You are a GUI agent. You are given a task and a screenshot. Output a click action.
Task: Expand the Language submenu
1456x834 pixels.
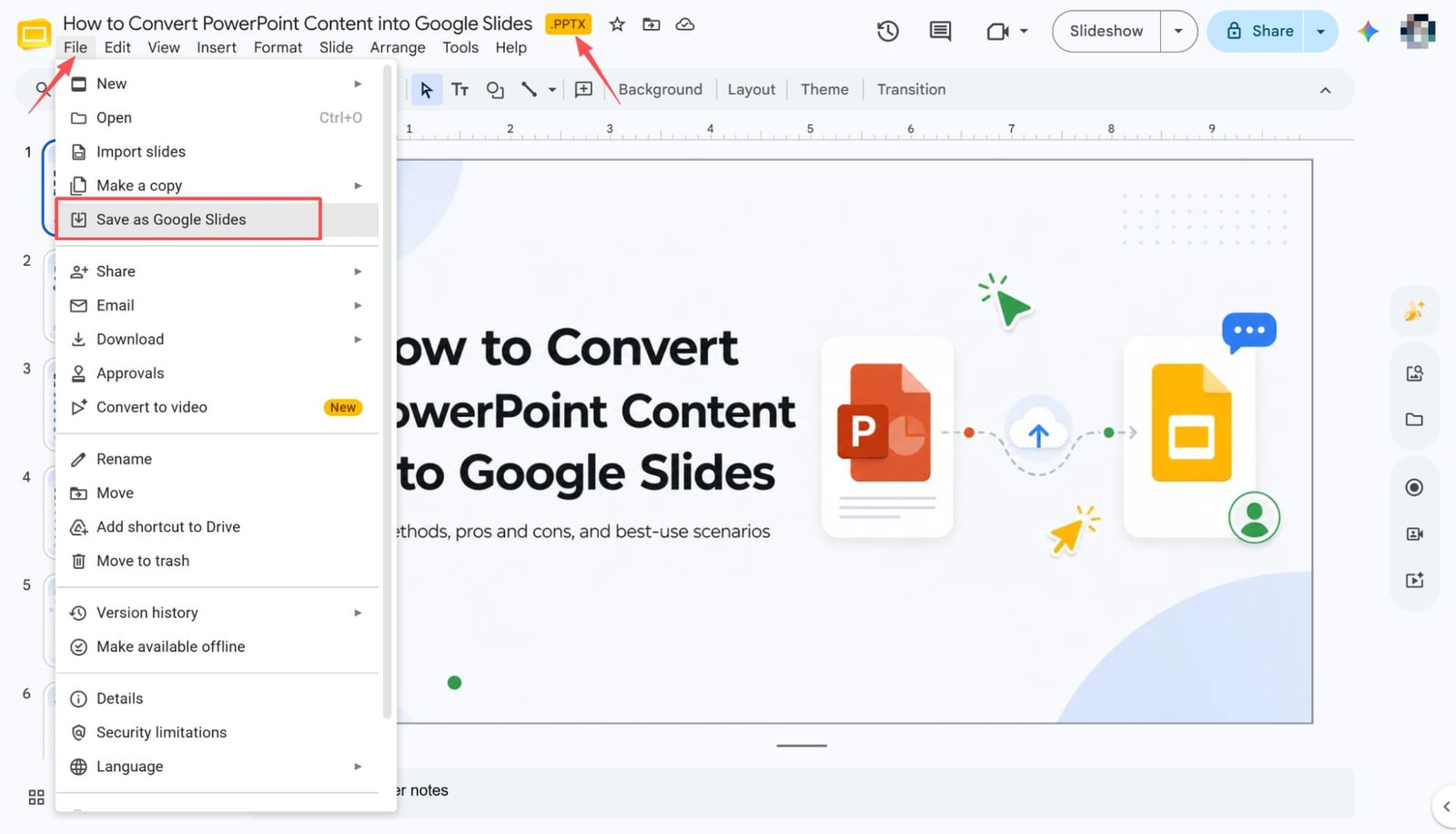click(x=358, y=767)
